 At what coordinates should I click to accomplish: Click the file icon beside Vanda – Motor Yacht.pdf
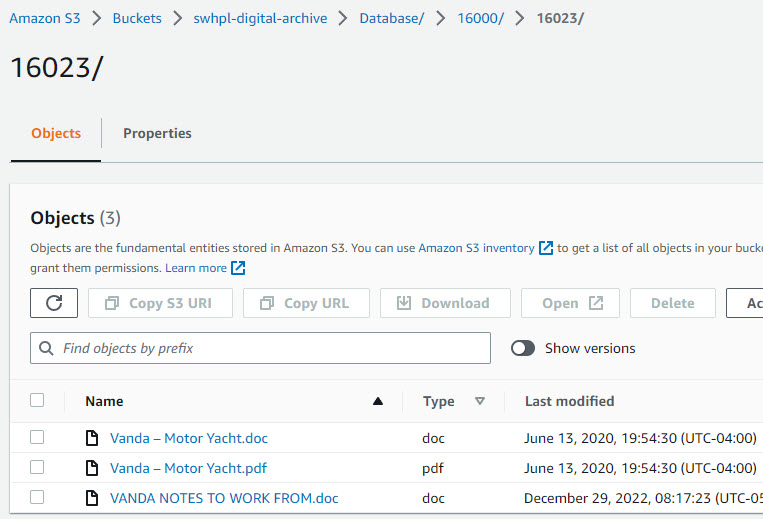(x=91, y=468)
